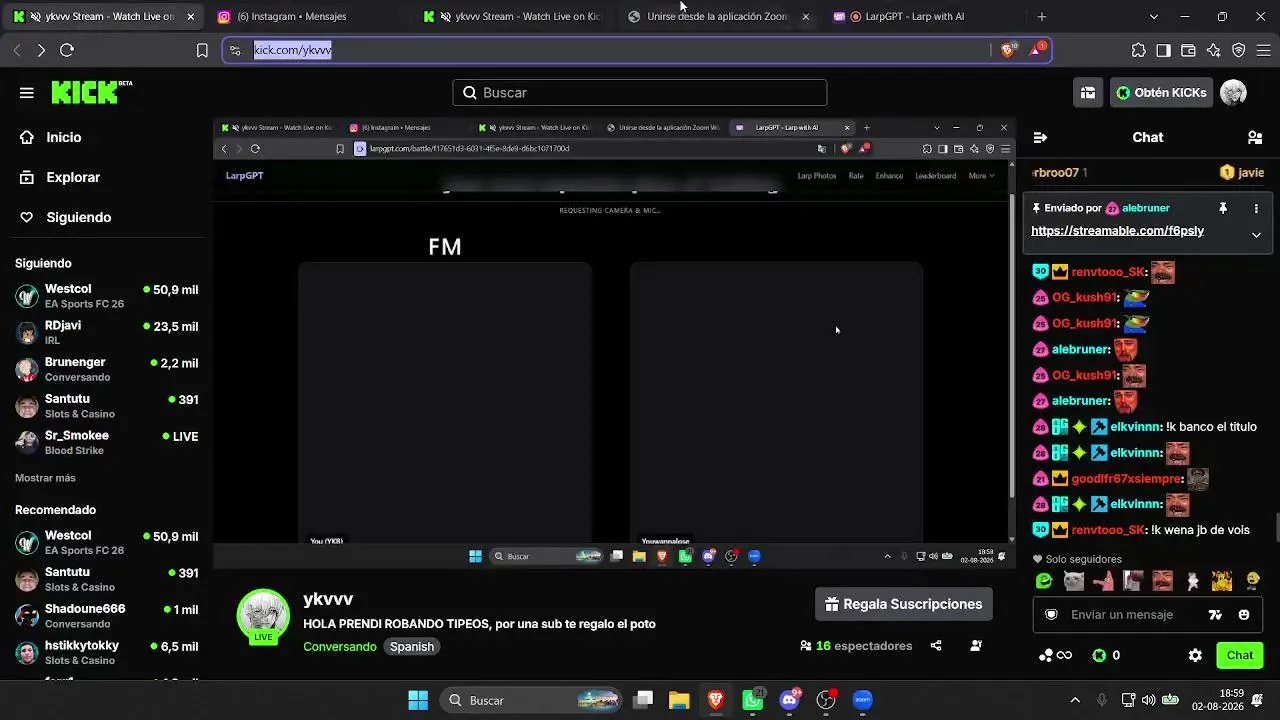Open WhatsApp from the taskbar
Viewport: 1280px width, 720px height.
pos(753,700)
